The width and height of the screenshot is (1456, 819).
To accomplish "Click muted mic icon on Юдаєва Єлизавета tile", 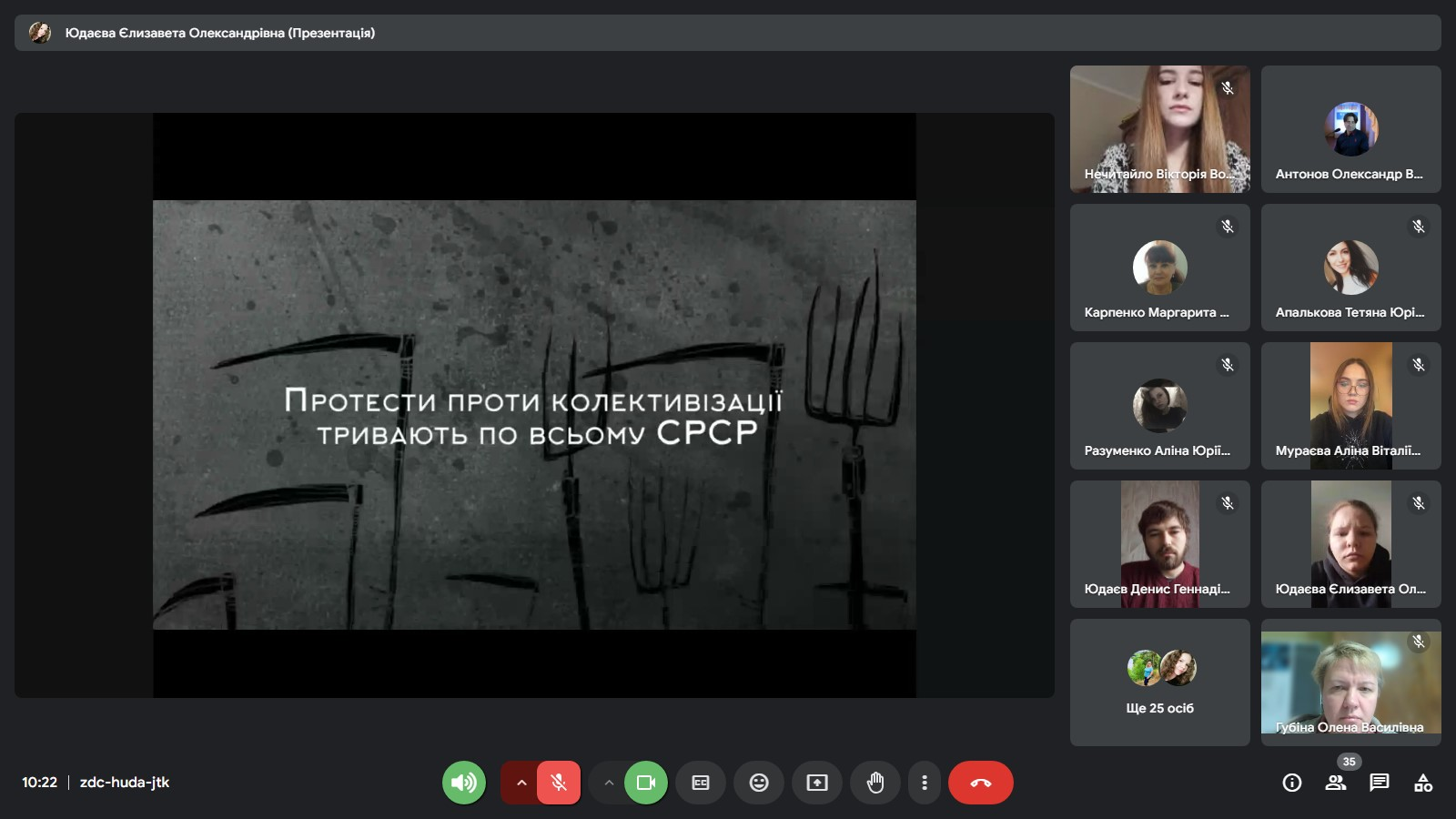I will 1419,503.
